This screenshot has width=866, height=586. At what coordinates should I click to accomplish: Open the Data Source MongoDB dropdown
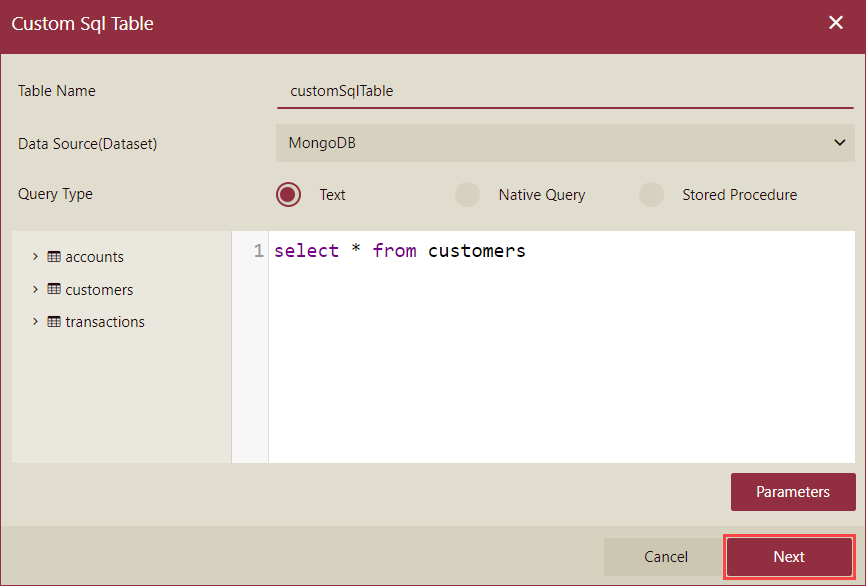[565, 143]
